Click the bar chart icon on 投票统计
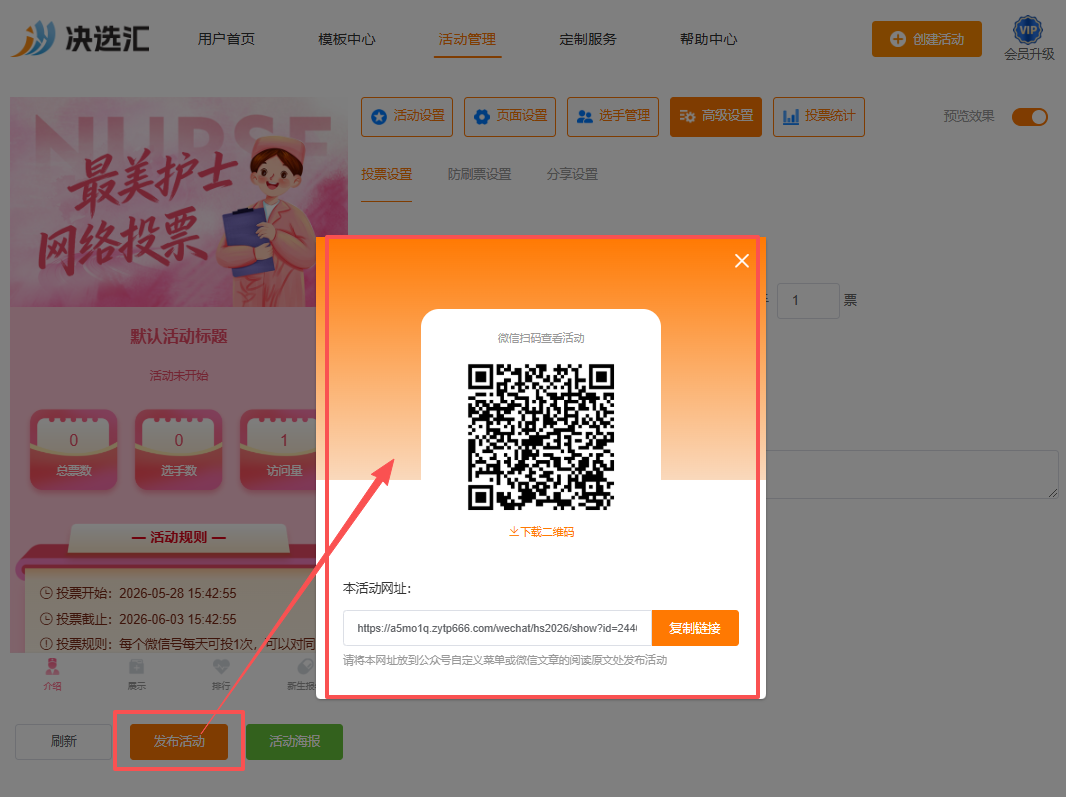This screenshot has height=797, width=1066. (x=791, y=117)
